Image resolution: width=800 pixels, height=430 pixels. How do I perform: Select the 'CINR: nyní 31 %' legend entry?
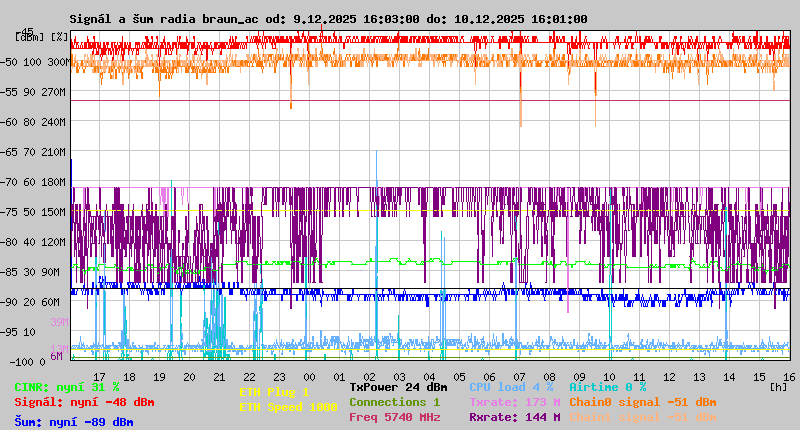click(x=67, y=387)
